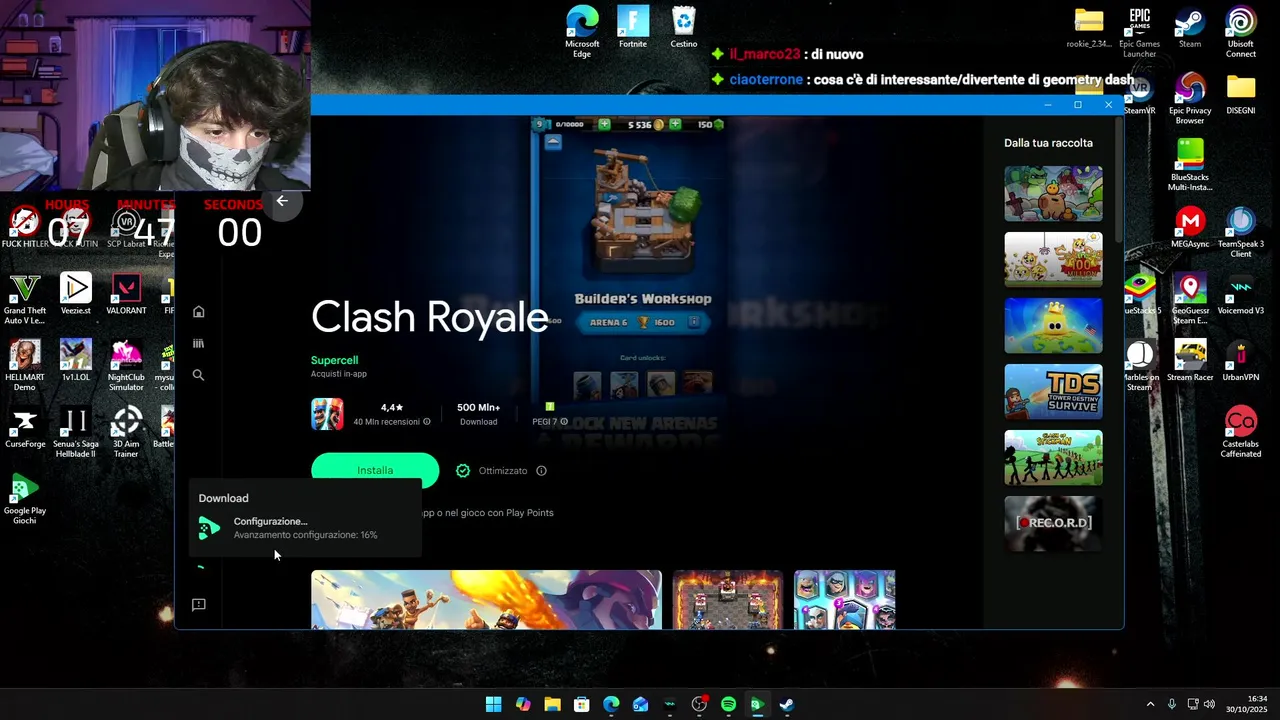The image size is (1280, 720).
Task: Open Search in Google Play Games sidebar
Action: pyautogui.click(x=198, y=375)
